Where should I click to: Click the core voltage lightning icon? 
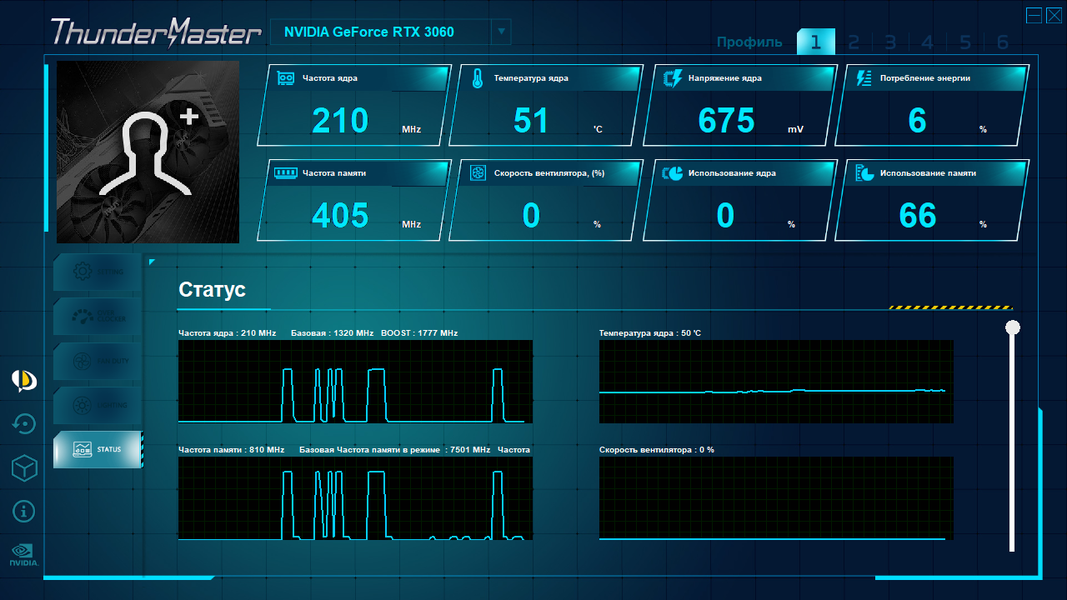click(672, 78)
